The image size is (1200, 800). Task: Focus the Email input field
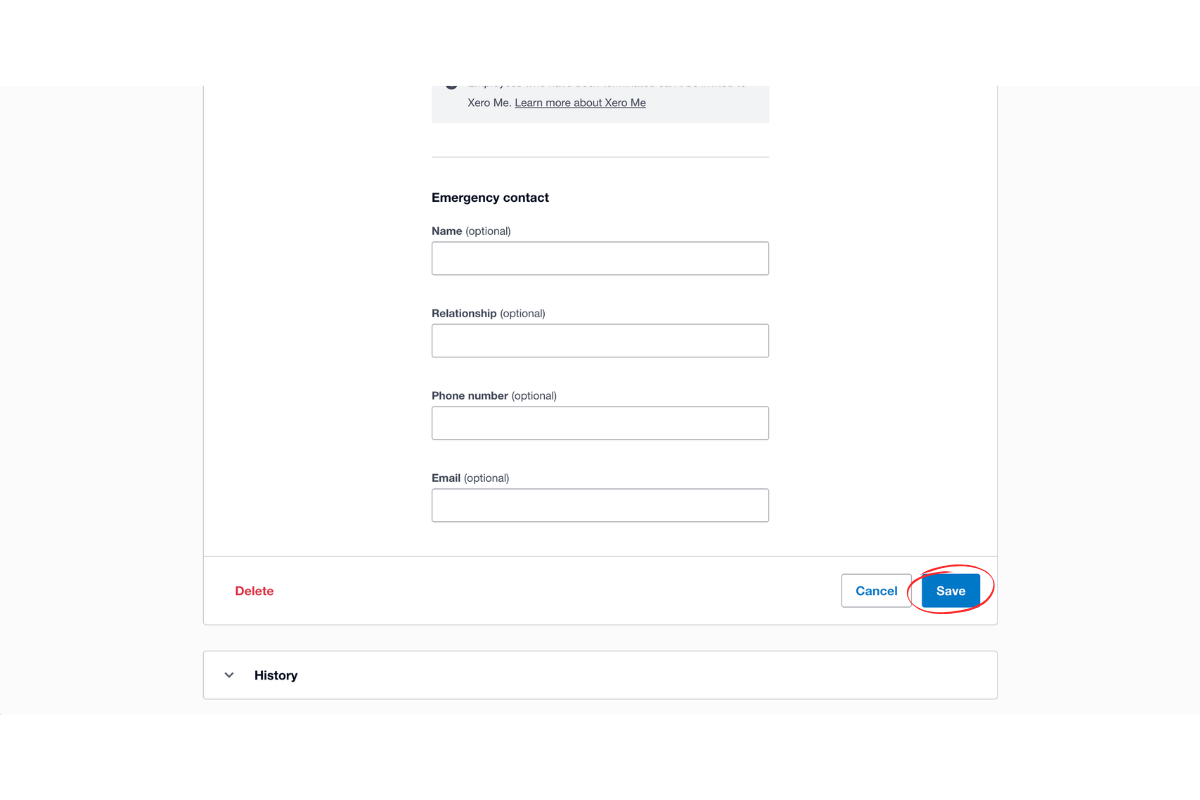coord(600,505)
